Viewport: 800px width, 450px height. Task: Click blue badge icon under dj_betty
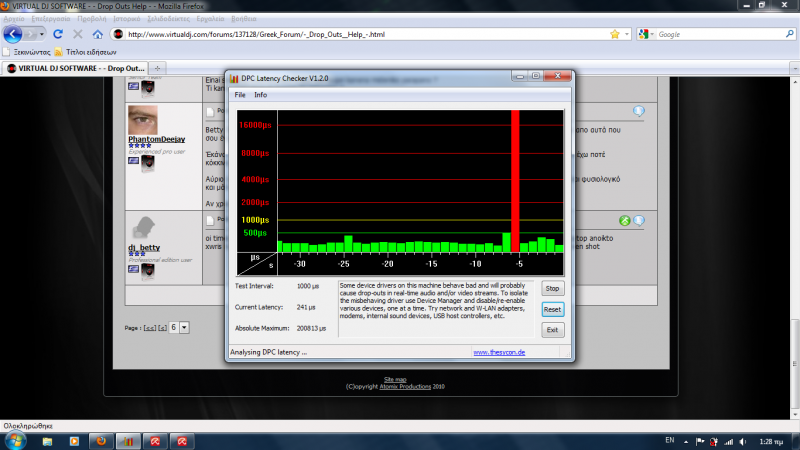(134, 268)
